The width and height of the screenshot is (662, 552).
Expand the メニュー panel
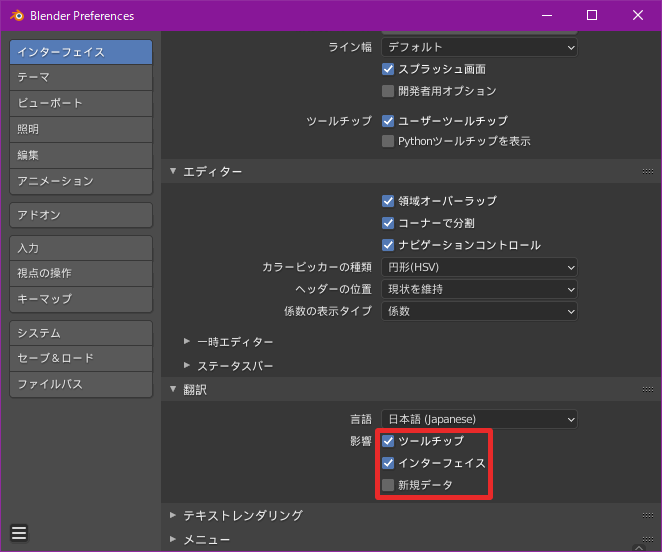[x=173, y=539]
